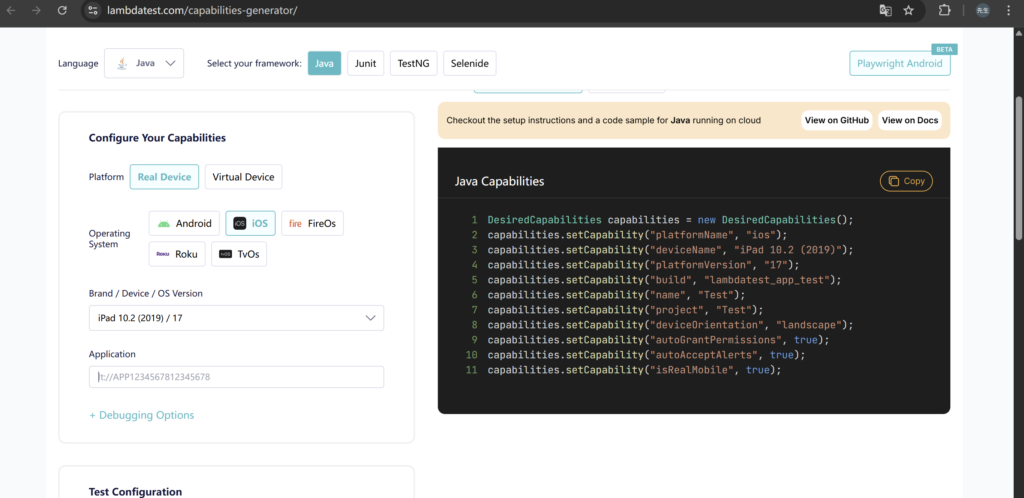
Task: Click code line with "platformVersion", "17"
Action: [643, 265]
